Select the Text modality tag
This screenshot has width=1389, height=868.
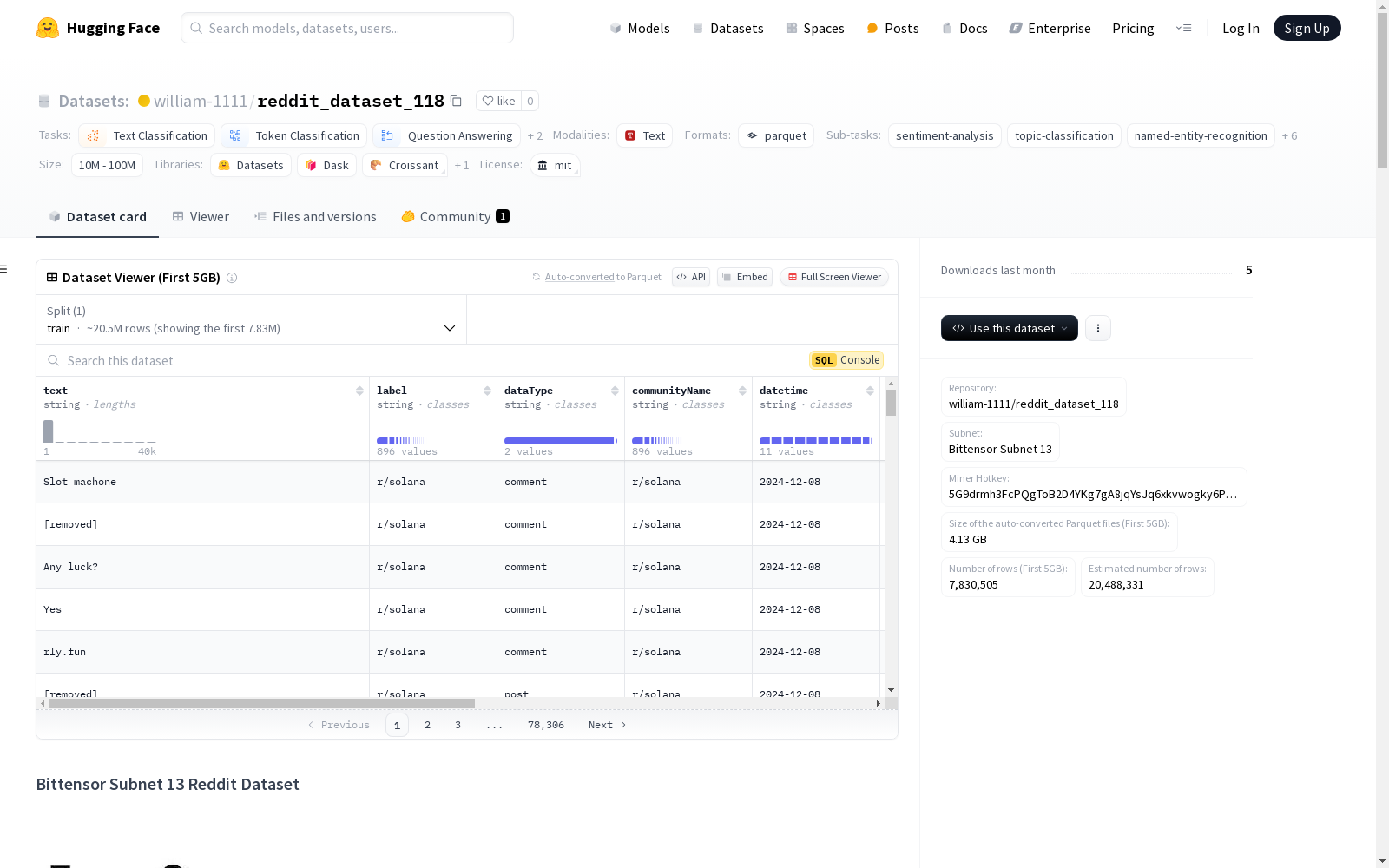tap(644, 135)
